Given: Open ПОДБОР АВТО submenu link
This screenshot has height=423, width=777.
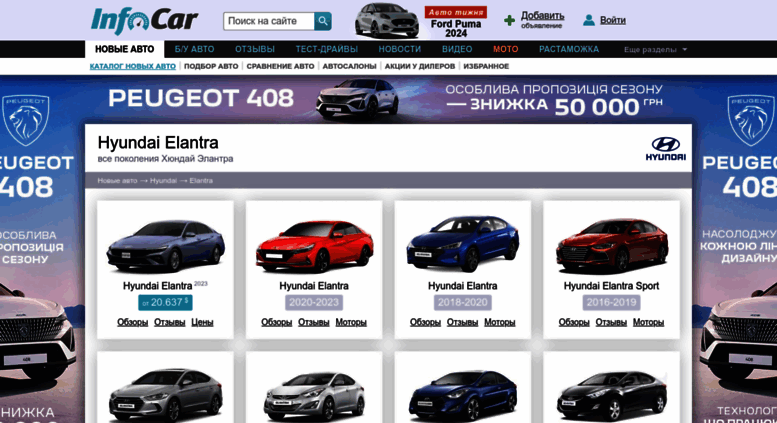Looking at the screenshot, I should (x=211, y=66).
